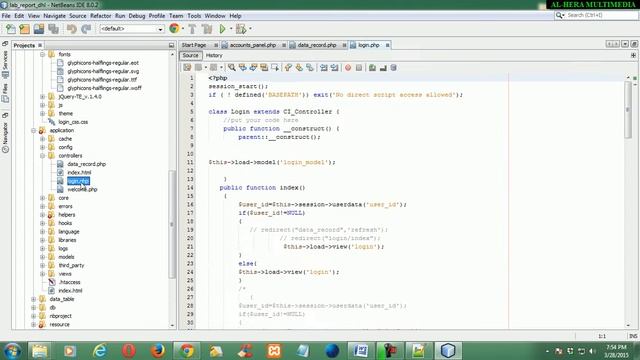
Task: Click the Save All toolbar icon
Action: 53,29
